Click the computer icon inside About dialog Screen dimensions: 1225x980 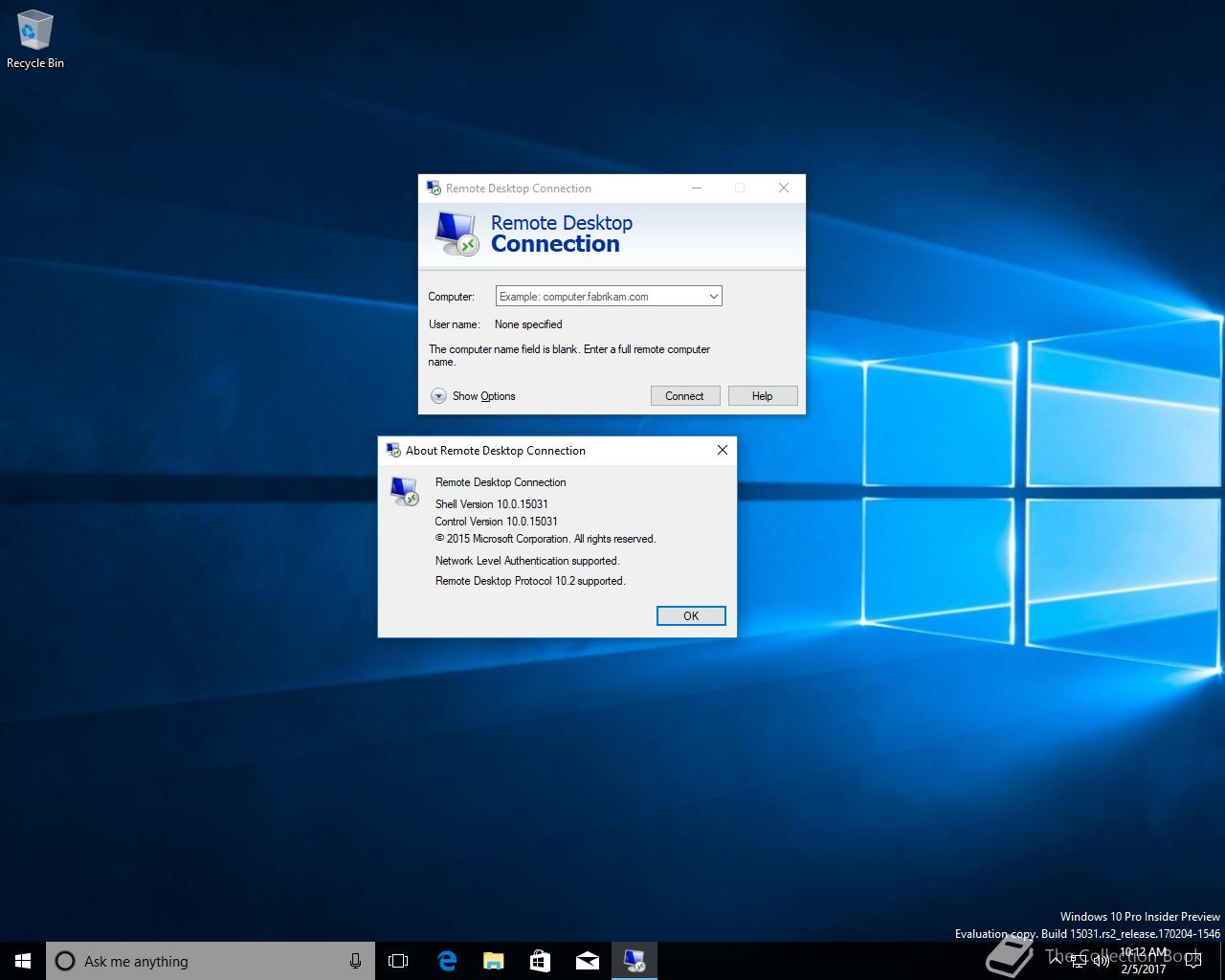[x=405, y=491]
